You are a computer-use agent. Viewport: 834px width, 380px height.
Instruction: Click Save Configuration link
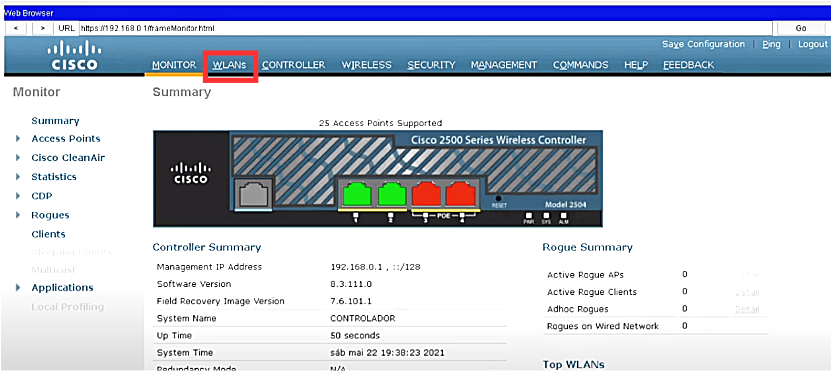pos(703,44)
